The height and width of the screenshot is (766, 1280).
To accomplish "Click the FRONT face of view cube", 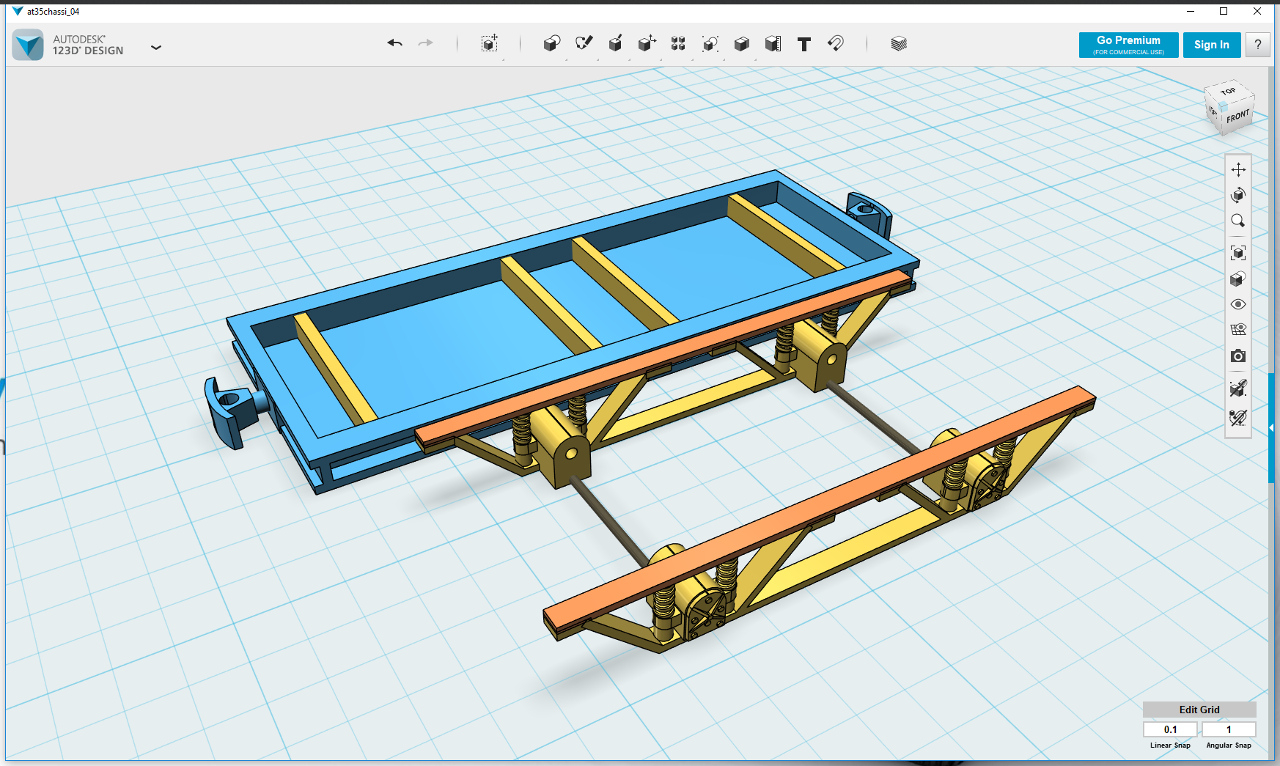I will pyautogui.click(x=1237, y=117).
